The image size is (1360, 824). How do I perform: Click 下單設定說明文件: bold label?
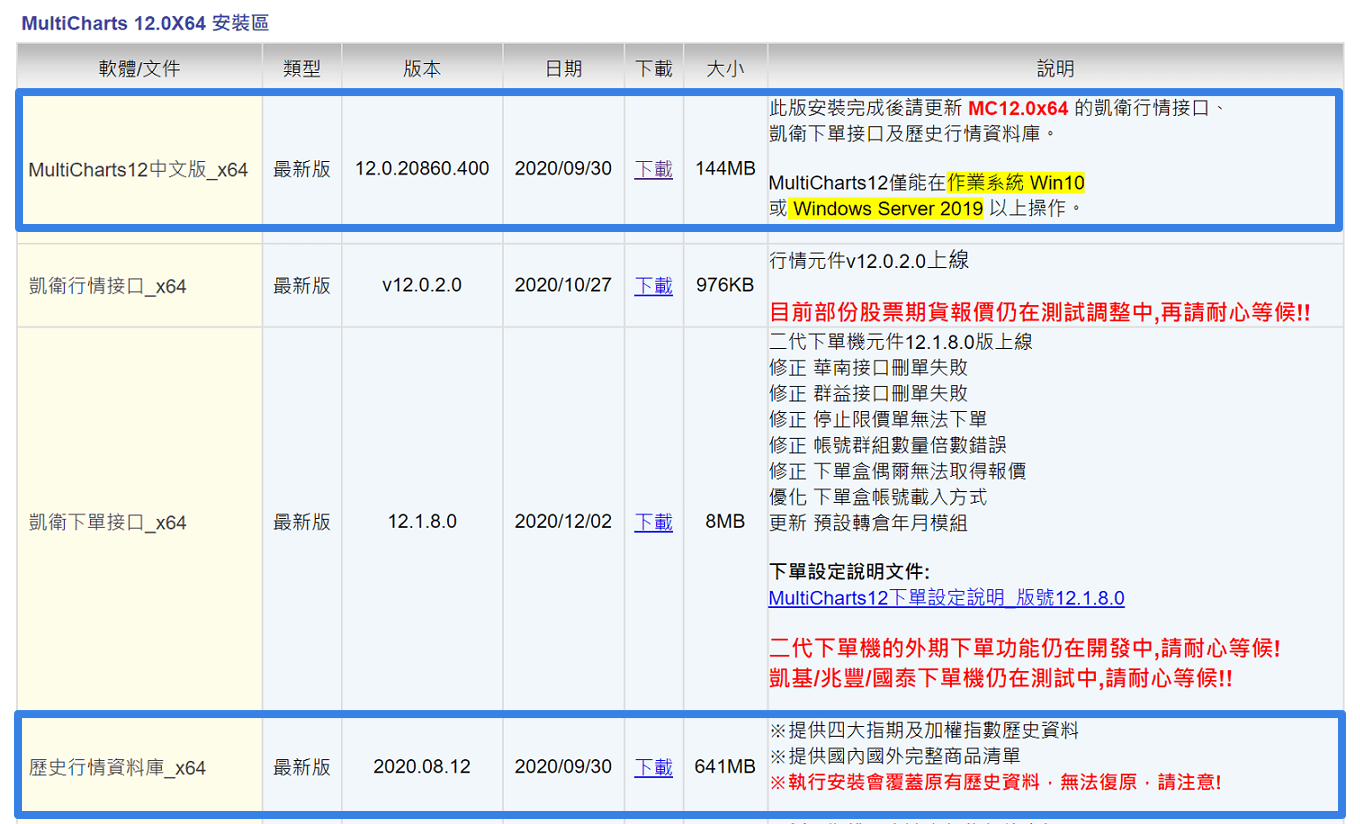(849, 572)
